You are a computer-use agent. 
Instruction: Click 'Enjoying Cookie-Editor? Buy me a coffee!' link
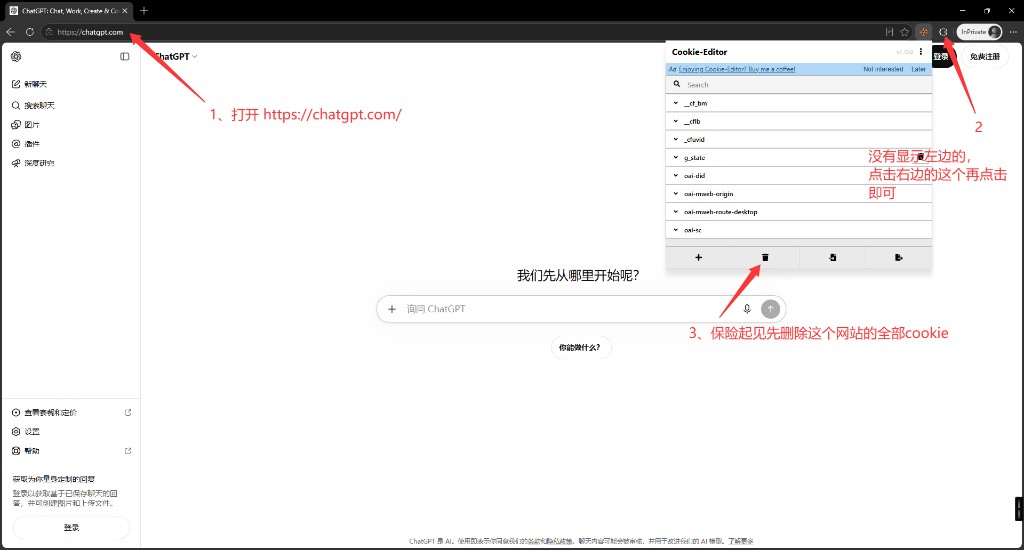click(737, 69)
